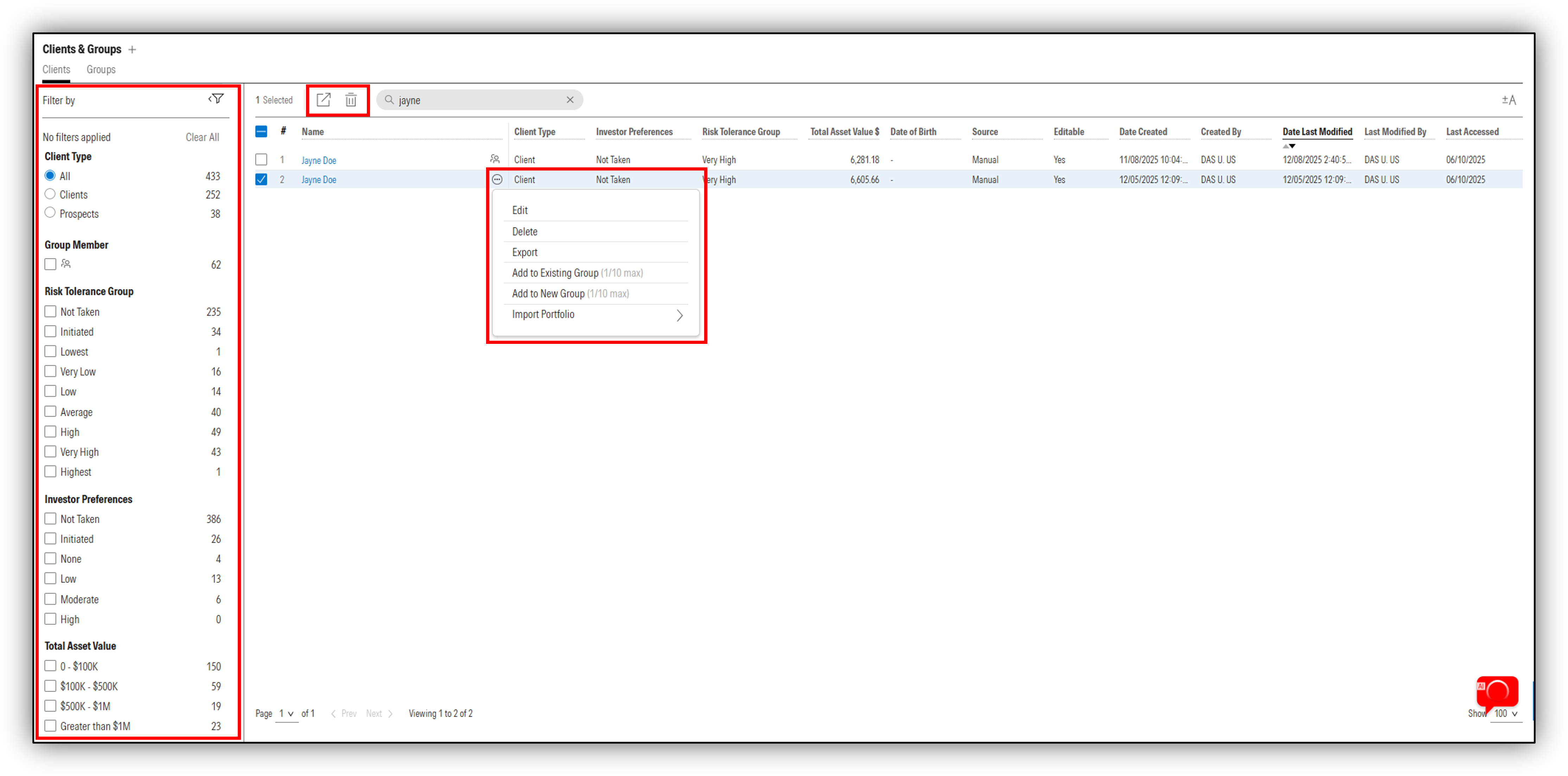
Task: Select the Clients radio option
Action: pyautogui.click(x=50, y=194)
